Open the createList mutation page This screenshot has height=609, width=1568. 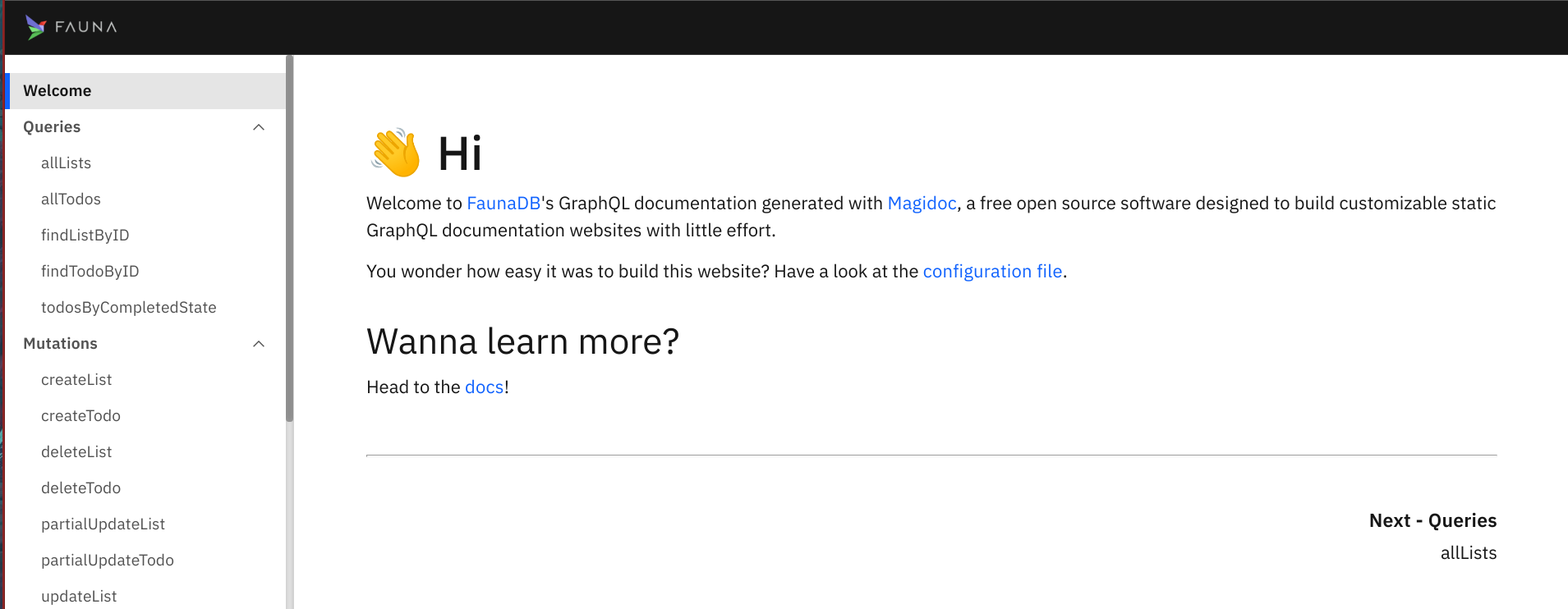tap(76, 380)
